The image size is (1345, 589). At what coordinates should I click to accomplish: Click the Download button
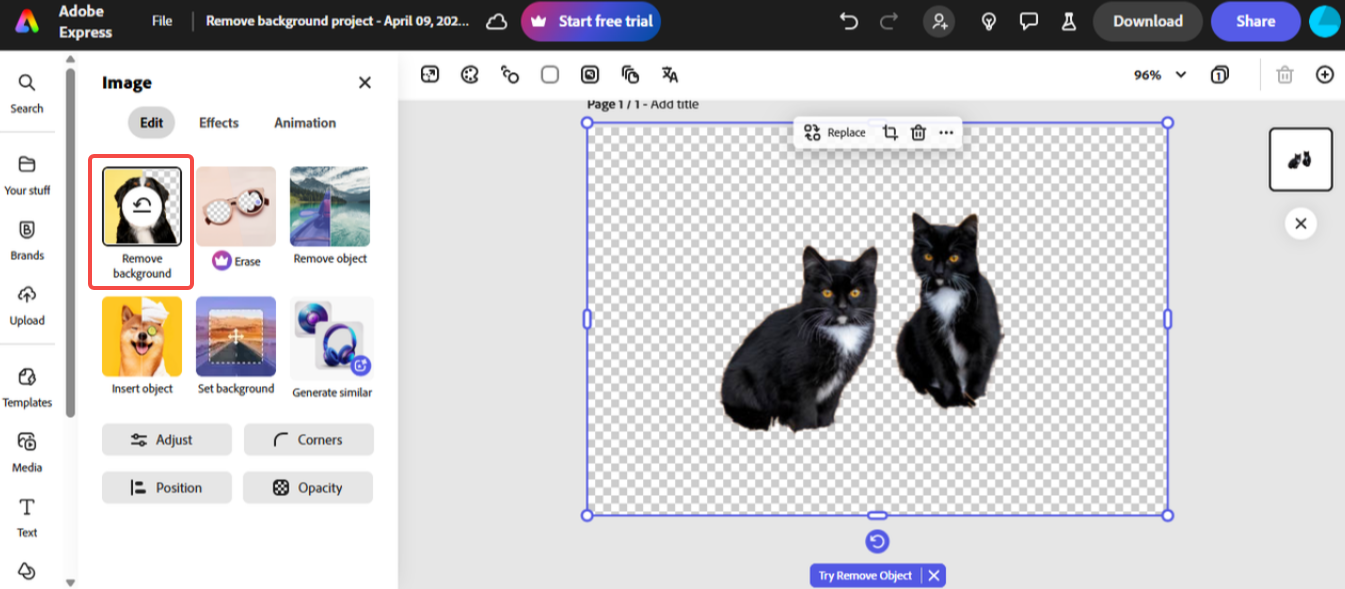pyautogui.click(x=1147, y=21)
